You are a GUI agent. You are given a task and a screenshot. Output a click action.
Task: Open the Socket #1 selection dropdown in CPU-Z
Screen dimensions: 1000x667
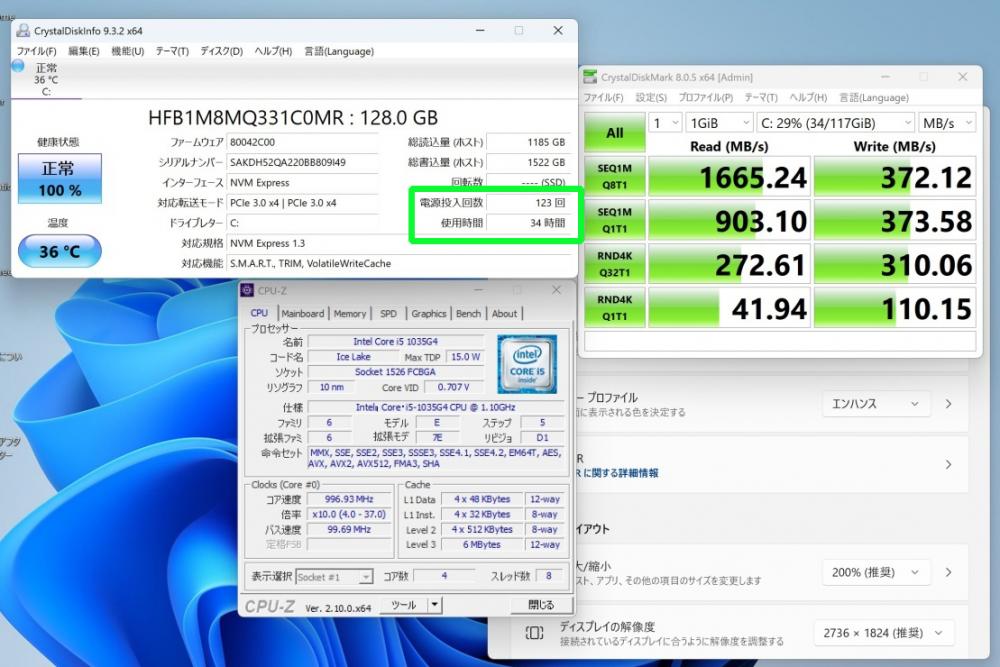pos(334,577)
